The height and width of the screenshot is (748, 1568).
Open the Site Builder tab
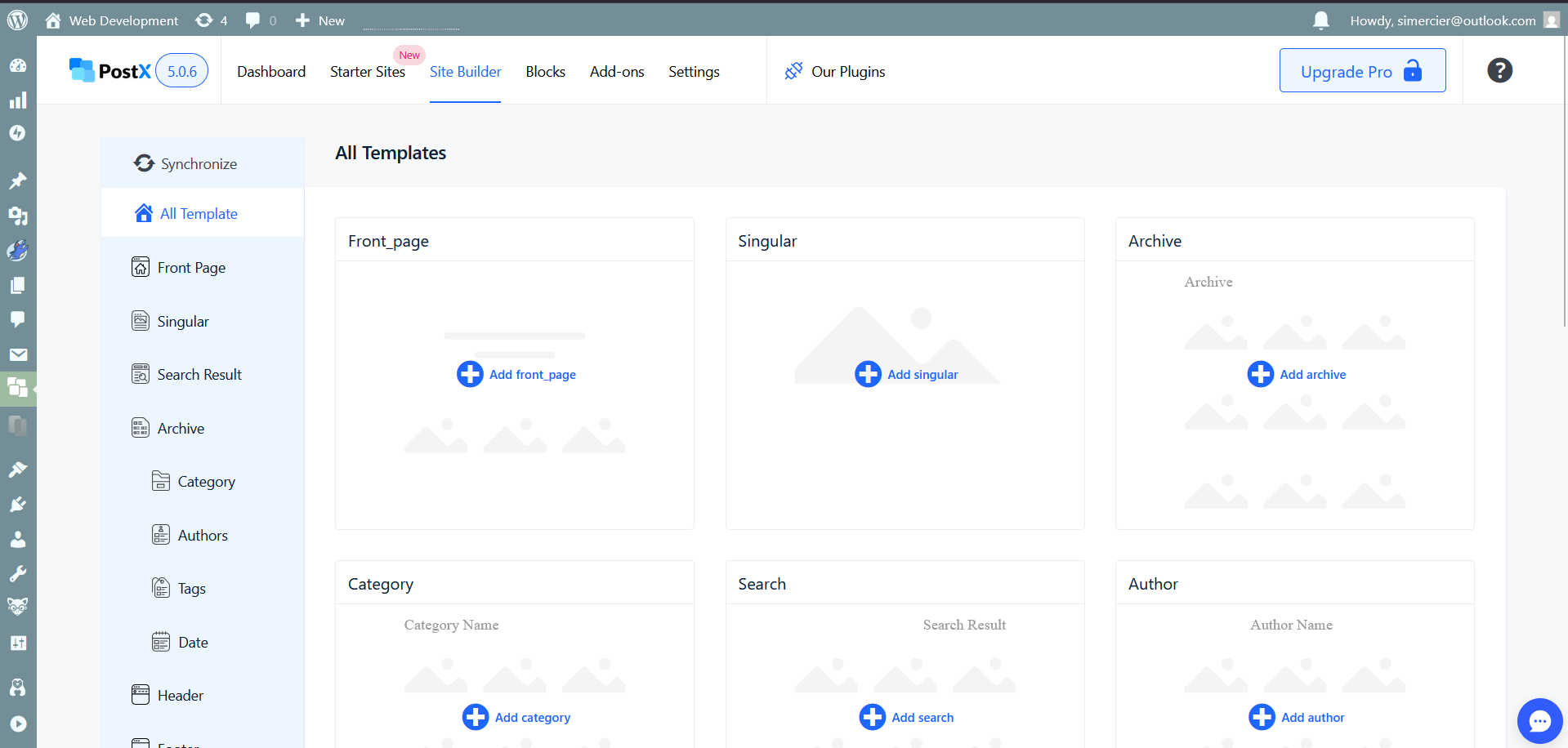[x=465, y=72]
